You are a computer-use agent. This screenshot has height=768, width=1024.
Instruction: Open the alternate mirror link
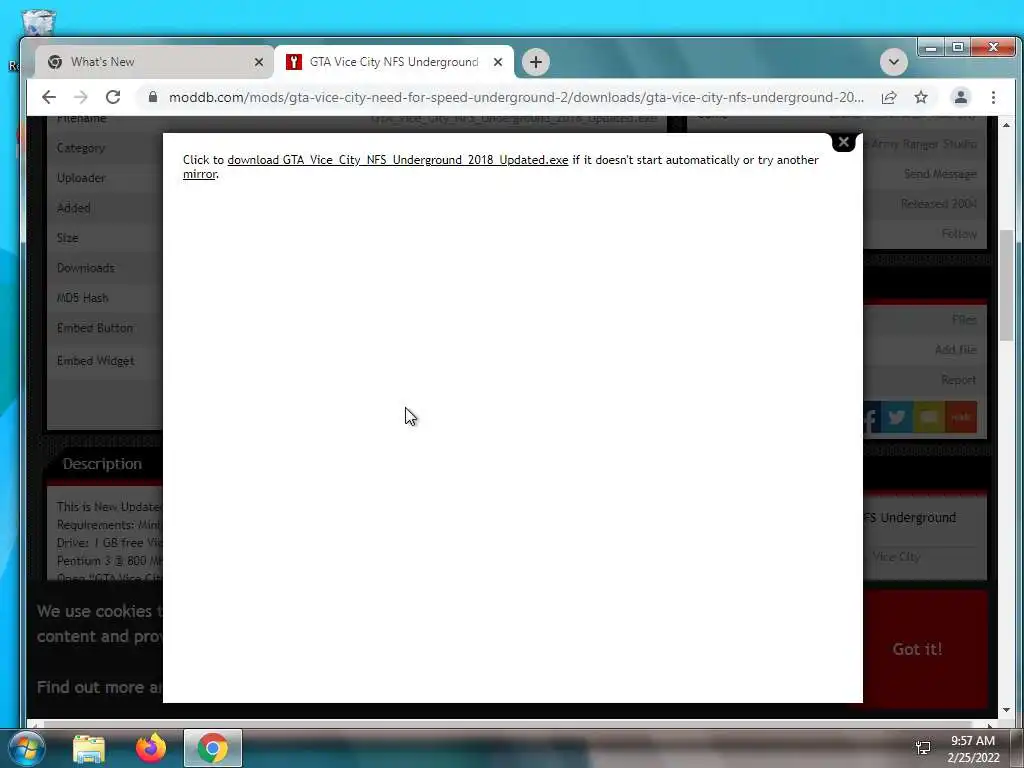(199, 174)
